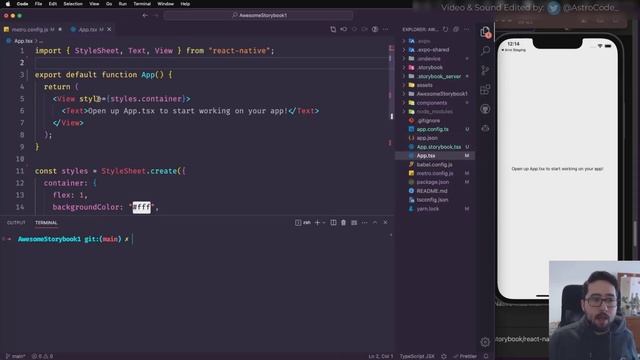Expand the .expo-shared folder
Viewport: 640px width, 360px height.
tap(435, 50)
